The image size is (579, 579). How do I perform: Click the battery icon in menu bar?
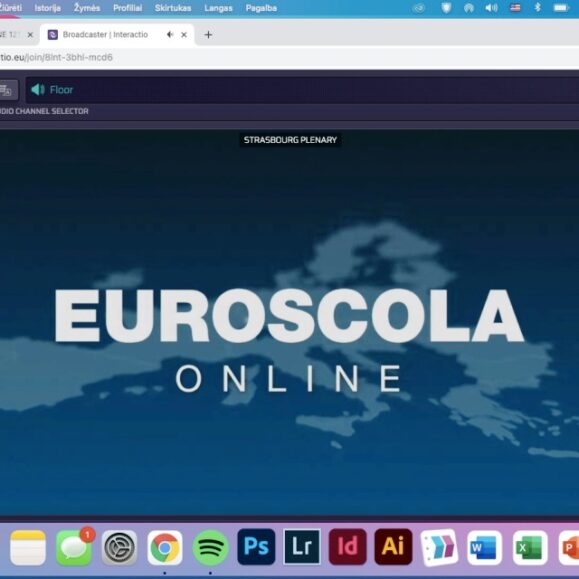[561, 8]
